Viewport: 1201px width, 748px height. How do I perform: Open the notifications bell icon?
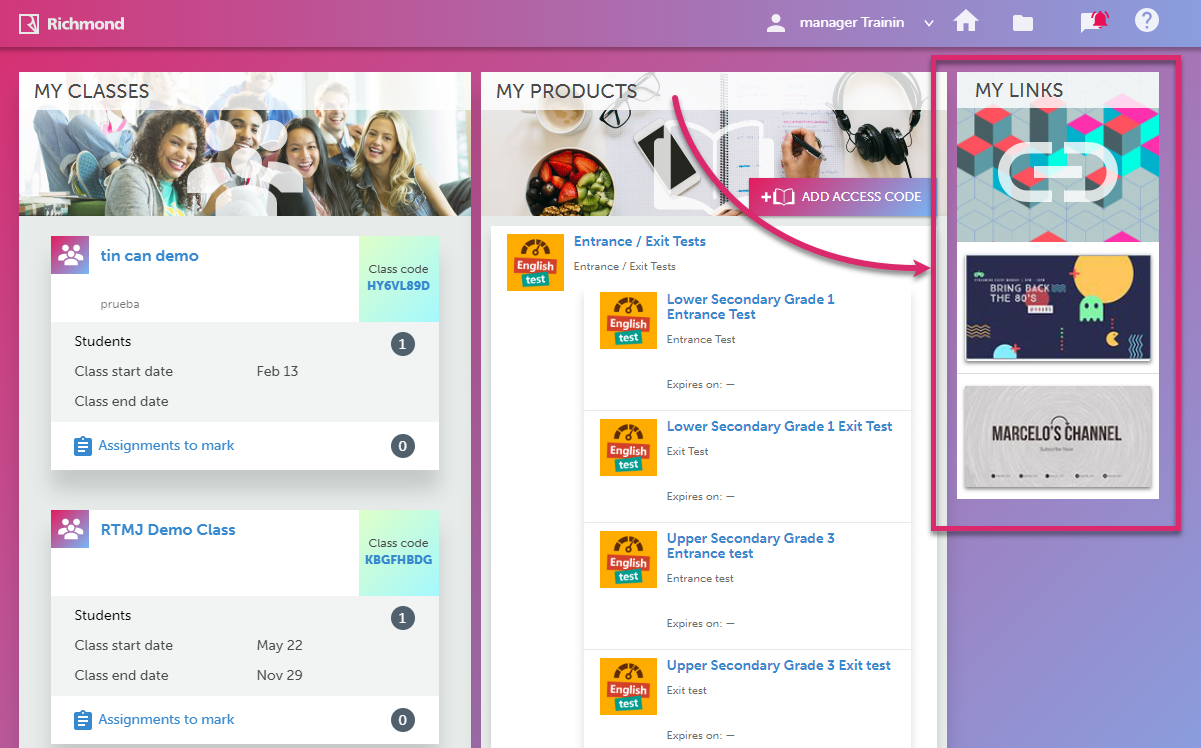(x=1094, y=22)
